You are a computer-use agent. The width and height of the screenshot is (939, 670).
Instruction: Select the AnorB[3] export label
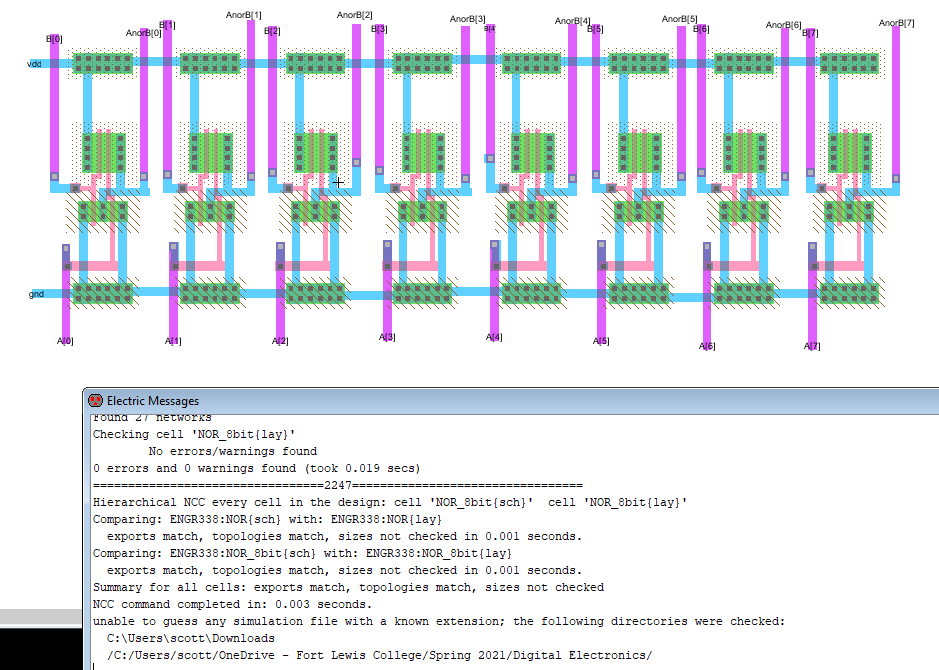pos(468,19)
